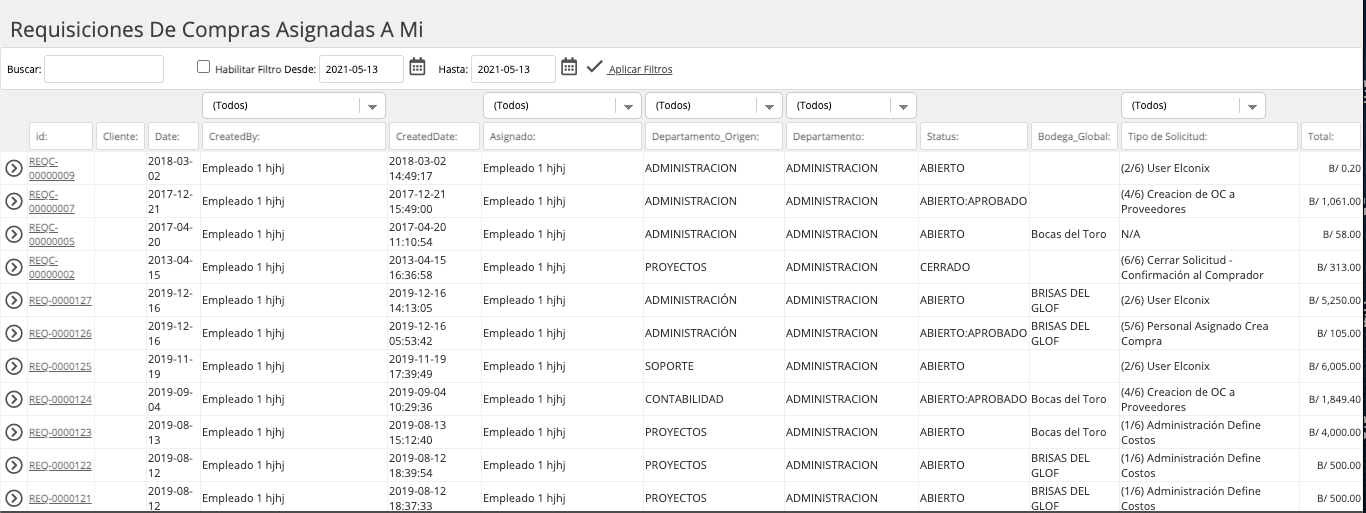The width and height of the screenshot is (1366, 513).
Task: Open requisition REQC-00000007 link
Action: 52,201
